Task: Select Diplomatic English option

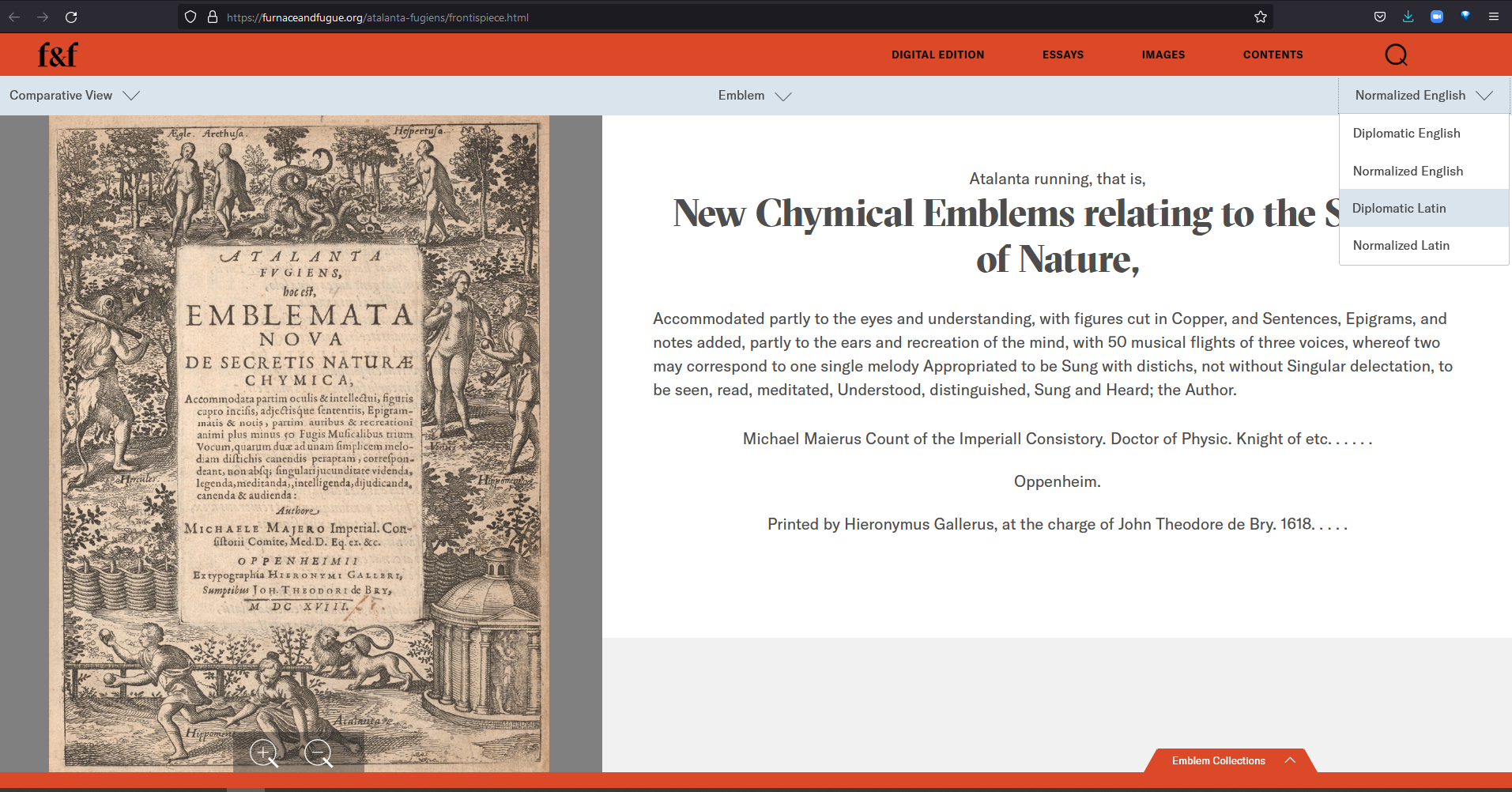Action: [1423, 134]
